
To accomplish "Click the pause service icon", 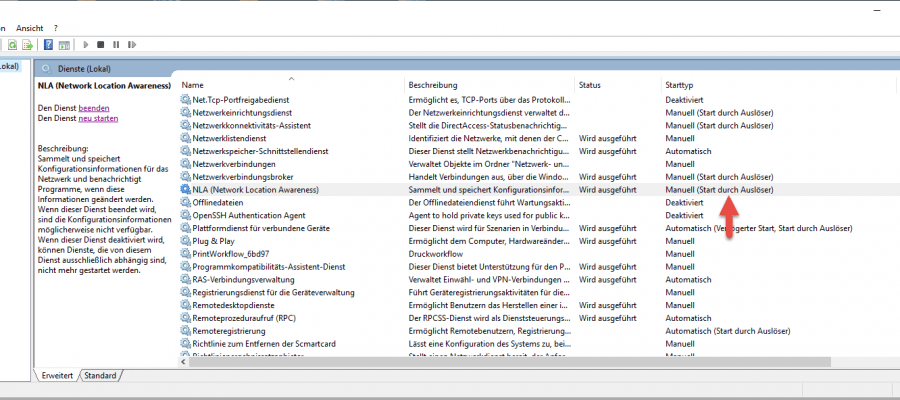I will 116,45.
